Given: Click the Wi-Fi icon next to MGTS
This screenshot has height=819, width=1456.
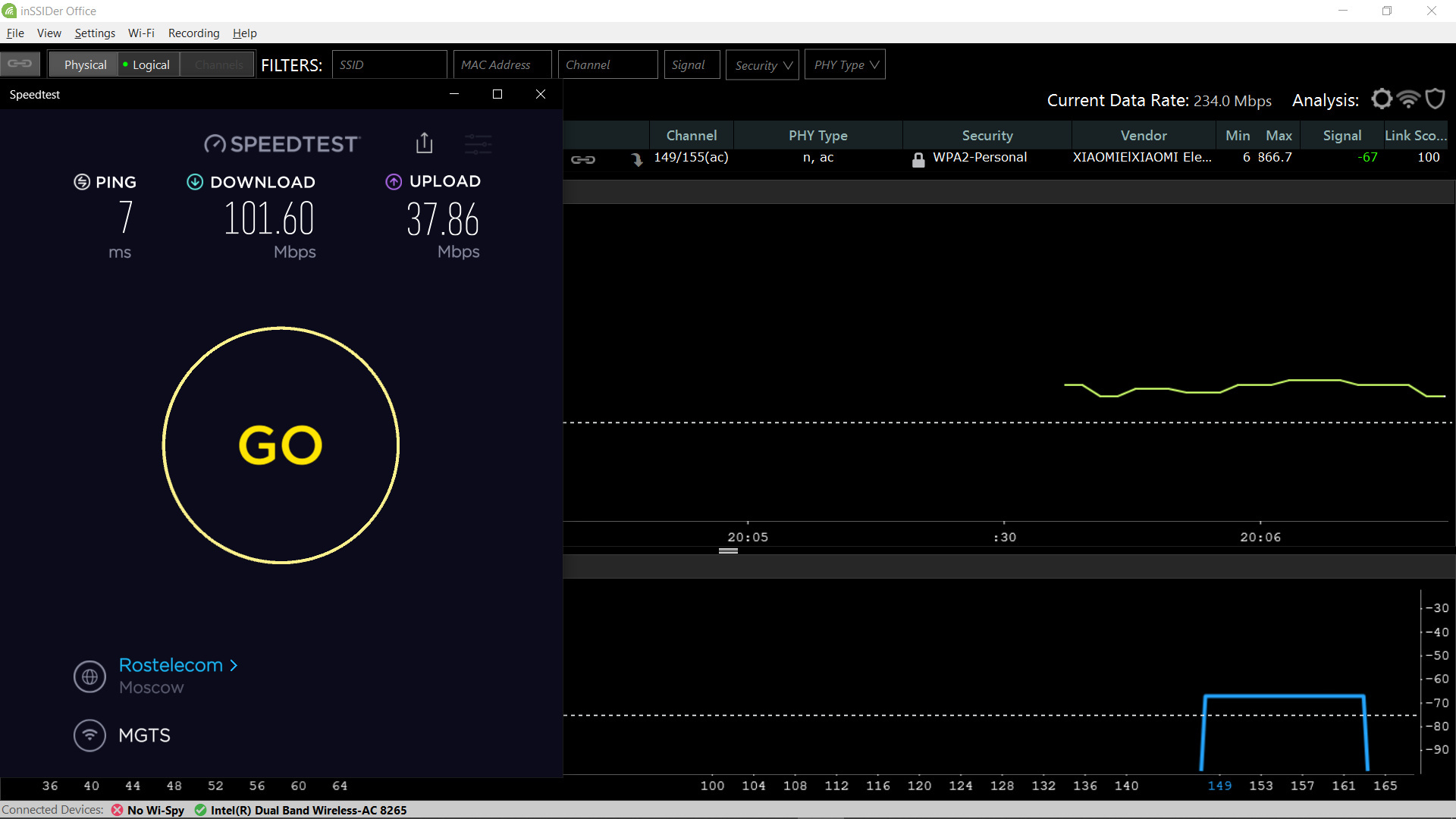Looking at the screenshot, I should (x=90, y=735).
